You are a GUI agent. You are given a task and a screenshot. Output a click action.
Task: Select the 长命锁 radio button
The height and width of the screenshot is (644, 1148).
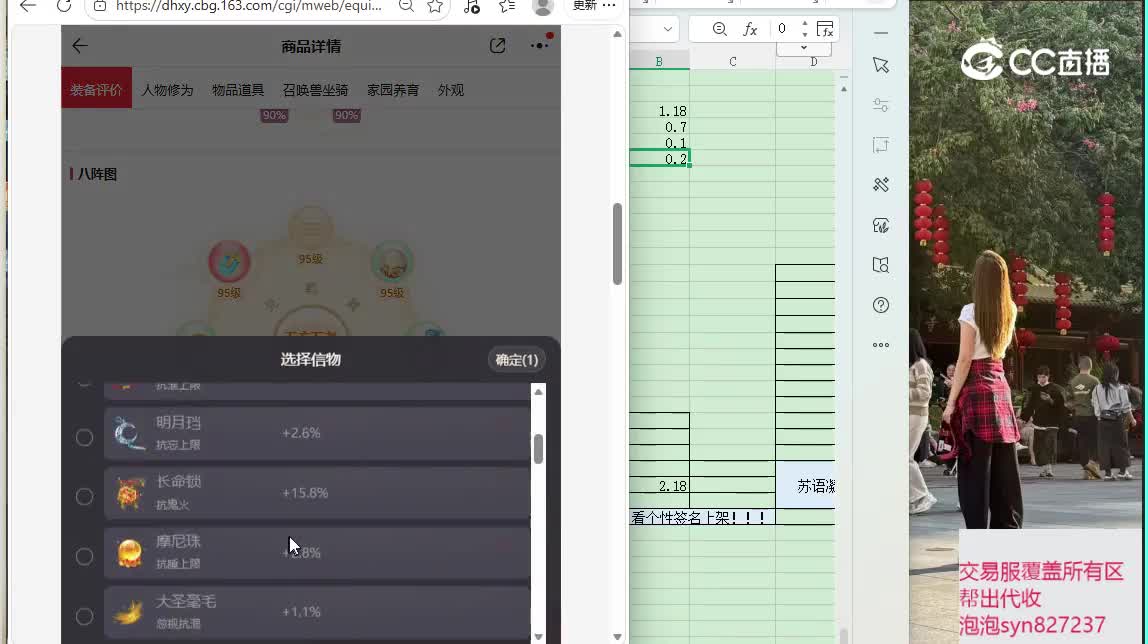click(x=84, y=496)
